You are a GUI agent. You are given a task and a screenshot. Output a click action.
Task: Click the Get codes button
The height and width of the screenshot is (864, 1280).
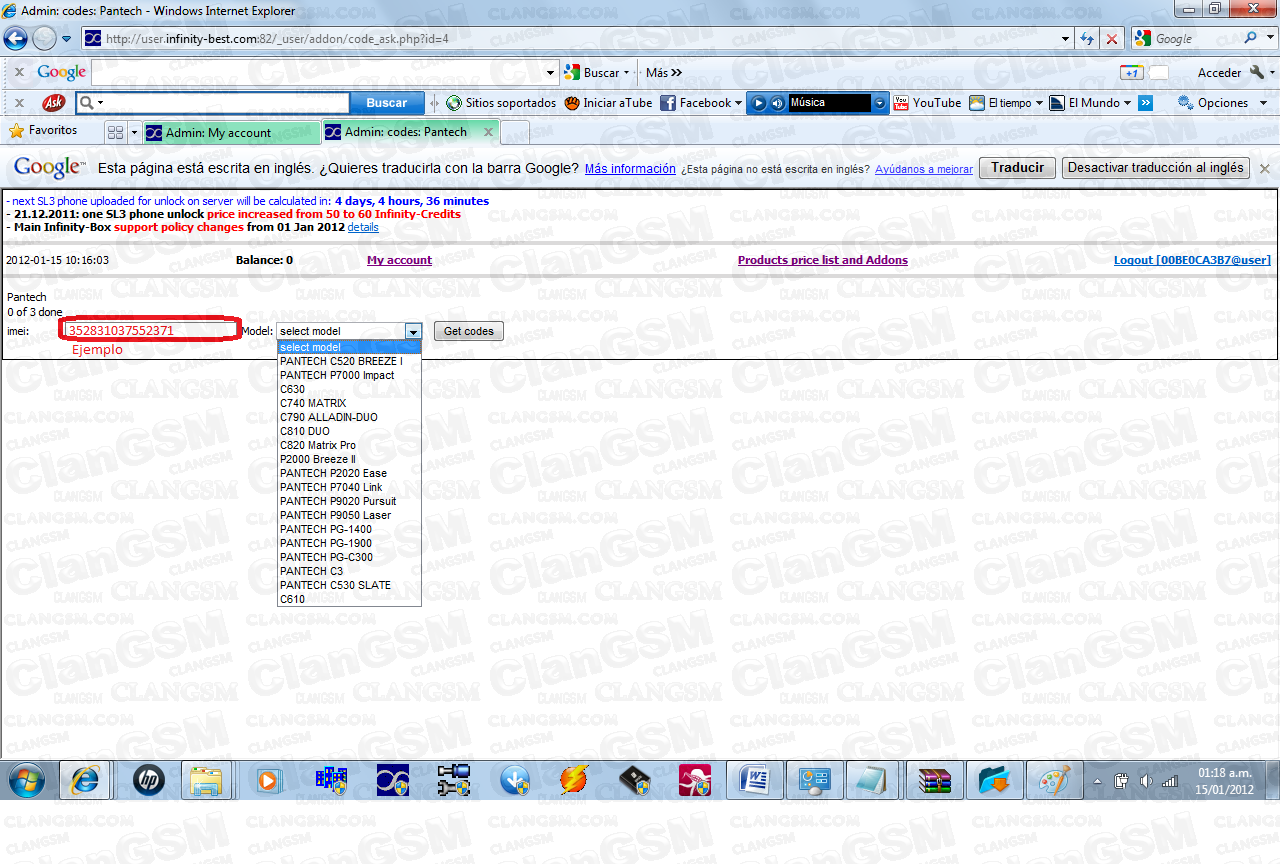tap(468, 330)
